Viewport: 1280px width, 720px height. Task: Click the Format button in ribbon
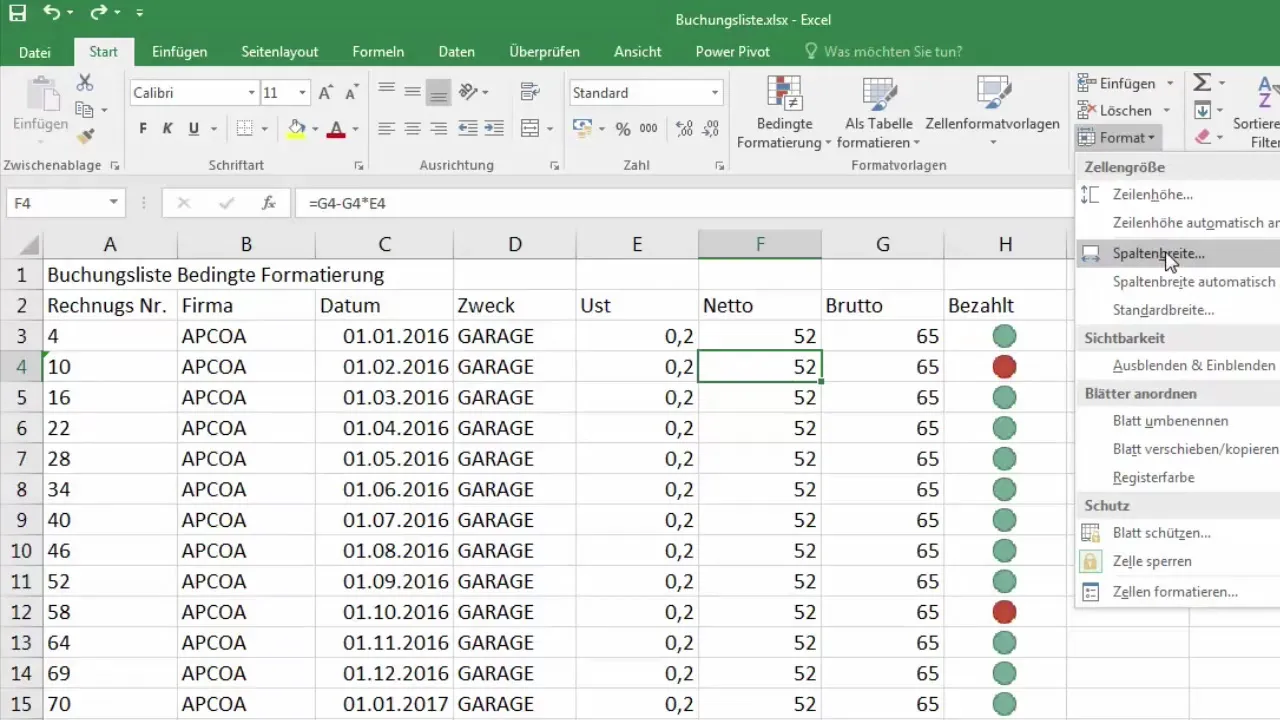1117,137
